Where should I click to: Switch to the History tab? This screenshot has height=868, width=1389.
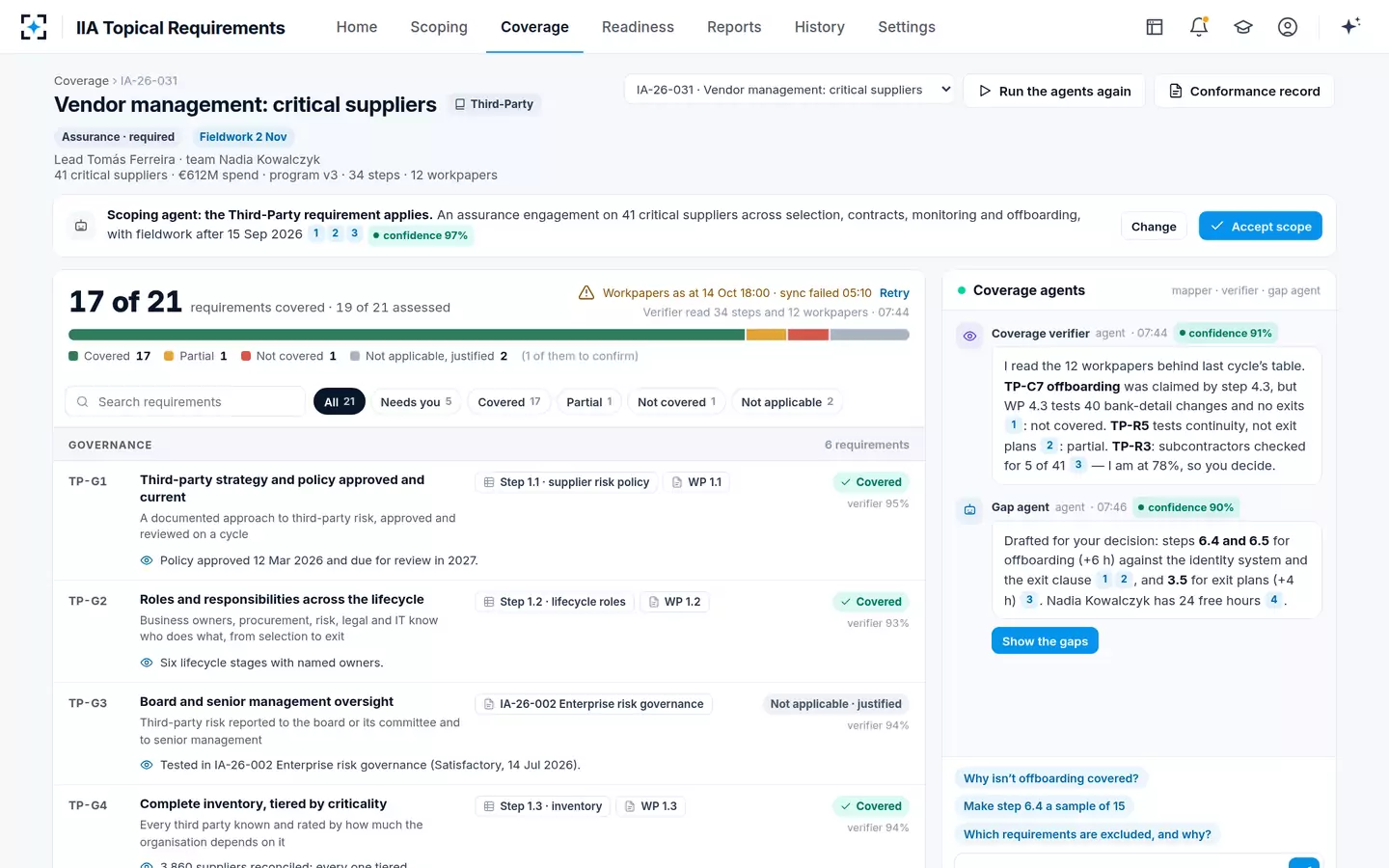820,27
